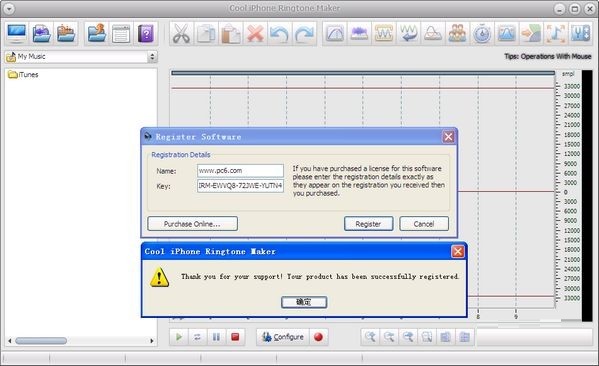The height and width of the screenshot is (366, 599).
Task: Click the stopwatch tempo effect icon
Action: (x=482, y=34)
